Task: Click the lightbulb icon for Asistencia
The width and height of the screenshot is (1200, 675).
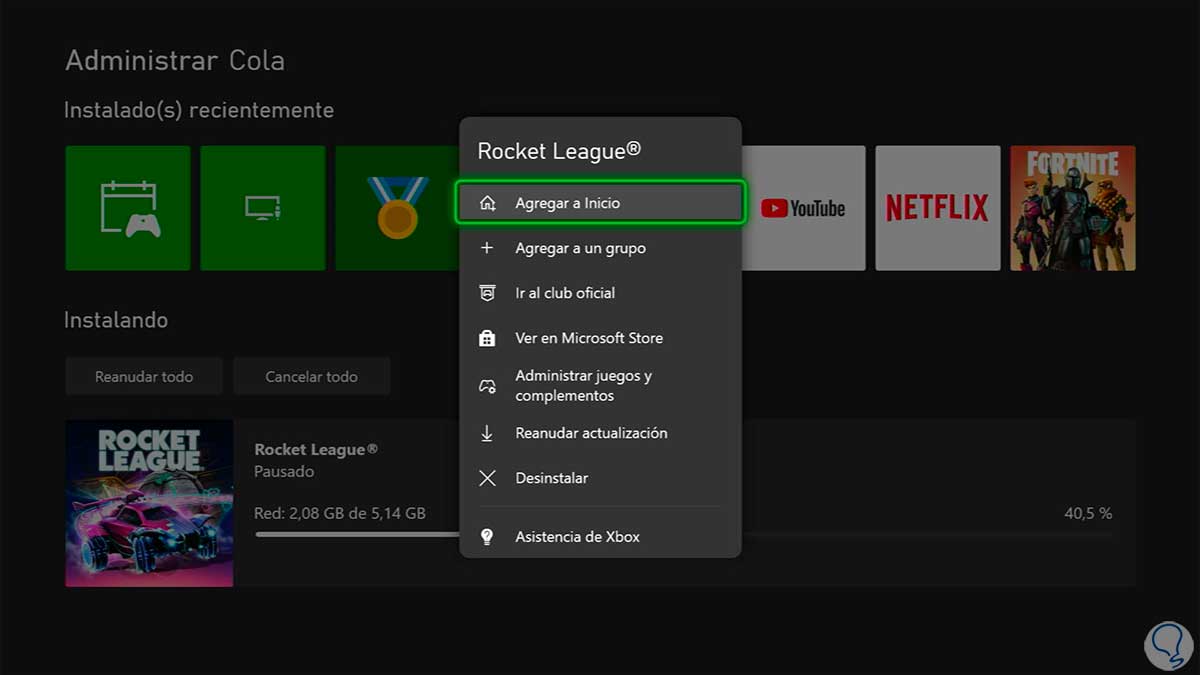Action: click(x=487, y=537)
